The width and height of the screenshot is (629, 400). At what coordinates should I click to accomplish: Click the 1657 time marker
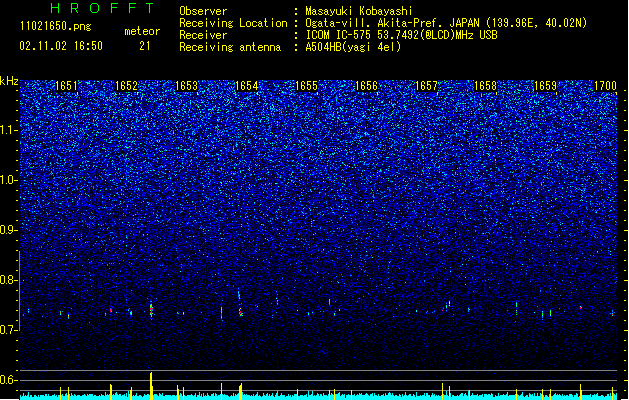[426, 86]
